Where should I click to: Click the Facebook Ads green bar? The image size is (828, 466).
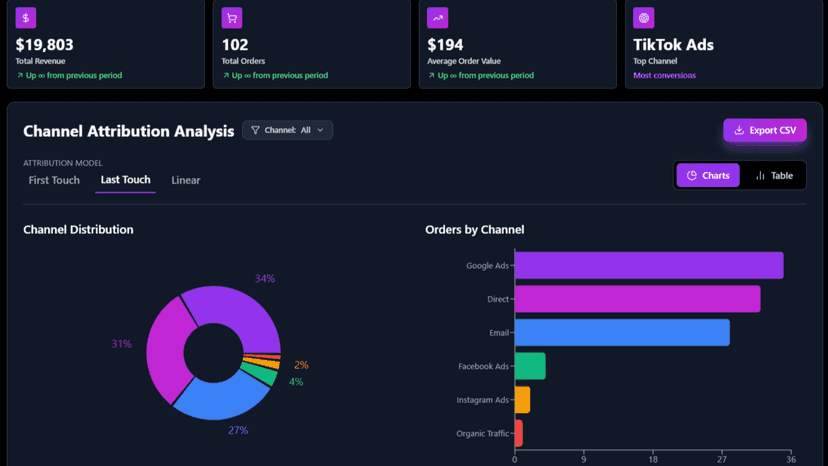(x=530, y=366)
